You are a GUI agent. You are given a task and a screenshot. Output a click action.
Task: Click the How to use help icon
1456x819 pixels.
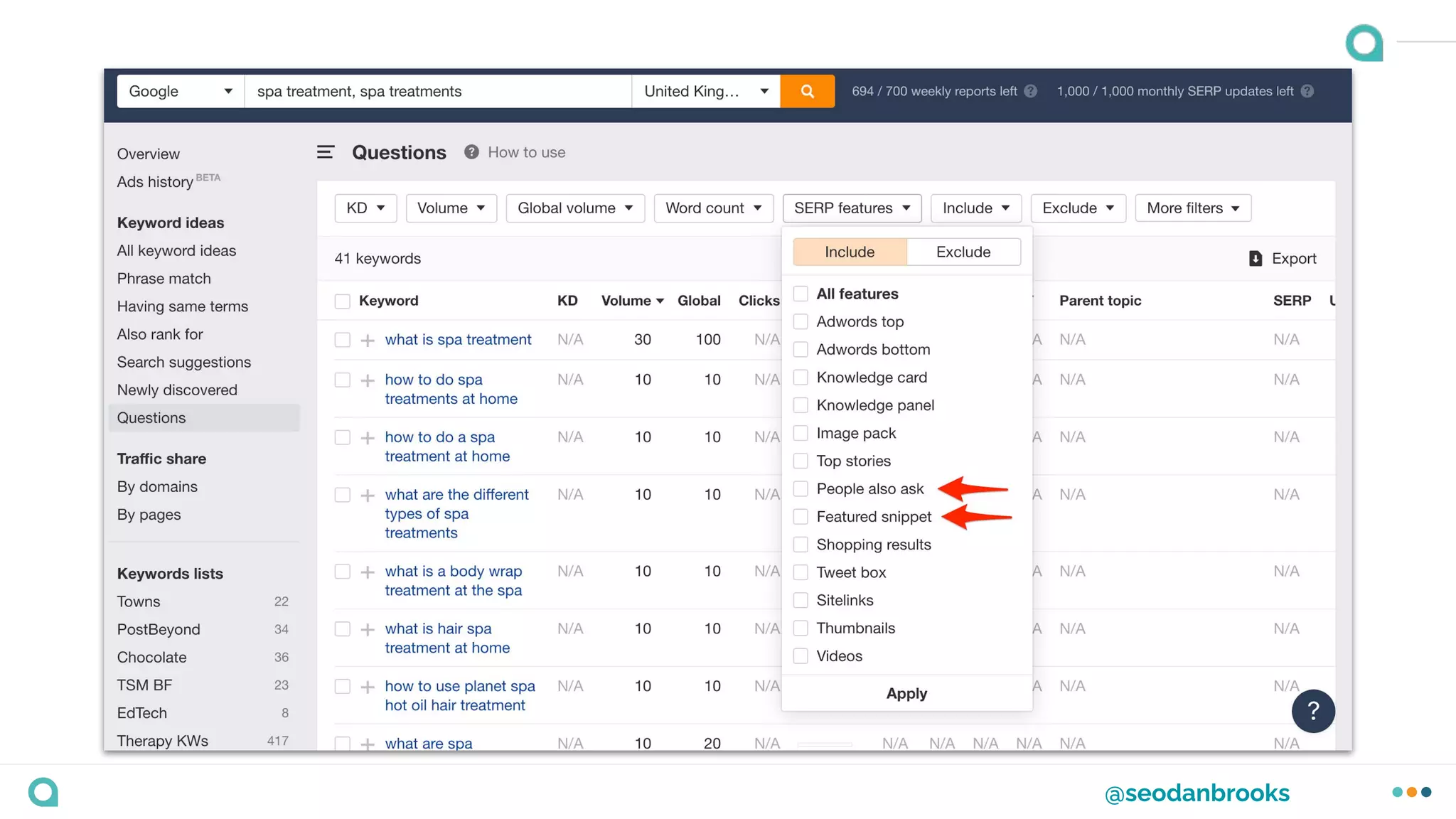tap(471, 152)
